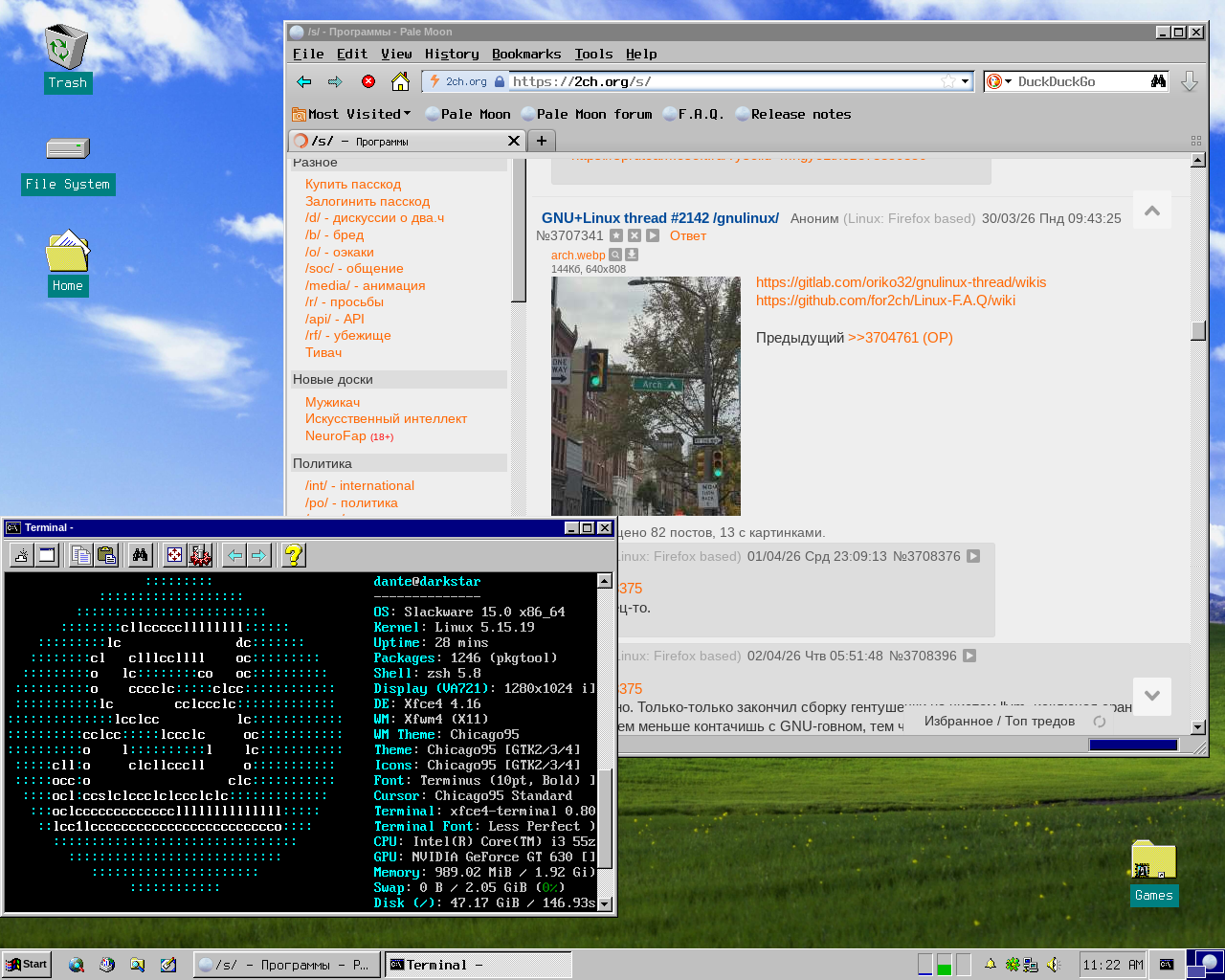Open a new browser tab with plus button
Screen dimensions: 1225x980
pyautogui.click(x=542, y=141)
